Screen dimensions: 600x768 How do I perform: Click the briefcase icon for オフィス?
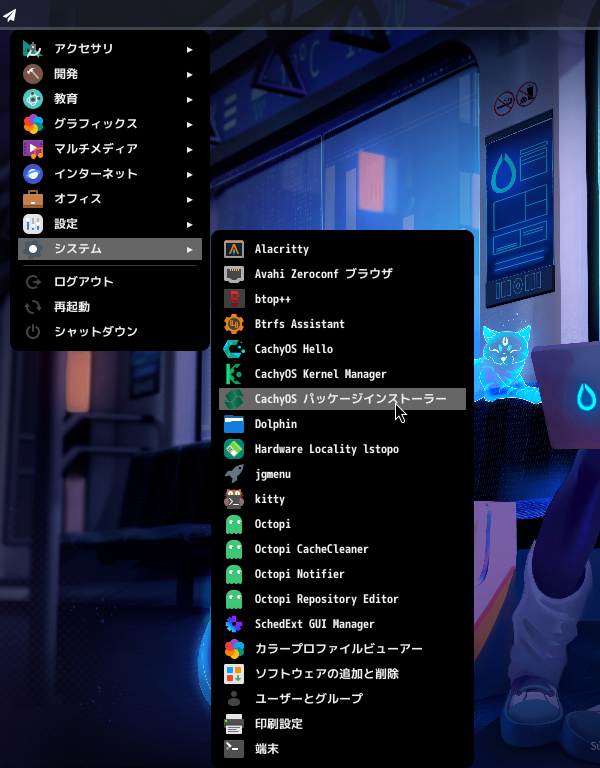[x=33, y=199]
